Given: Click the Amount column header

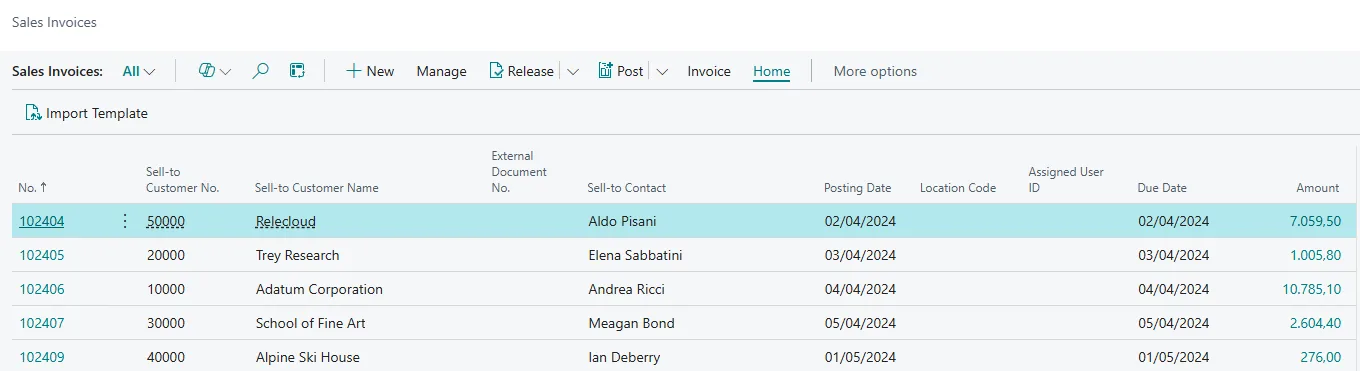Looking at the screenshot, I should pos(1318,188).
